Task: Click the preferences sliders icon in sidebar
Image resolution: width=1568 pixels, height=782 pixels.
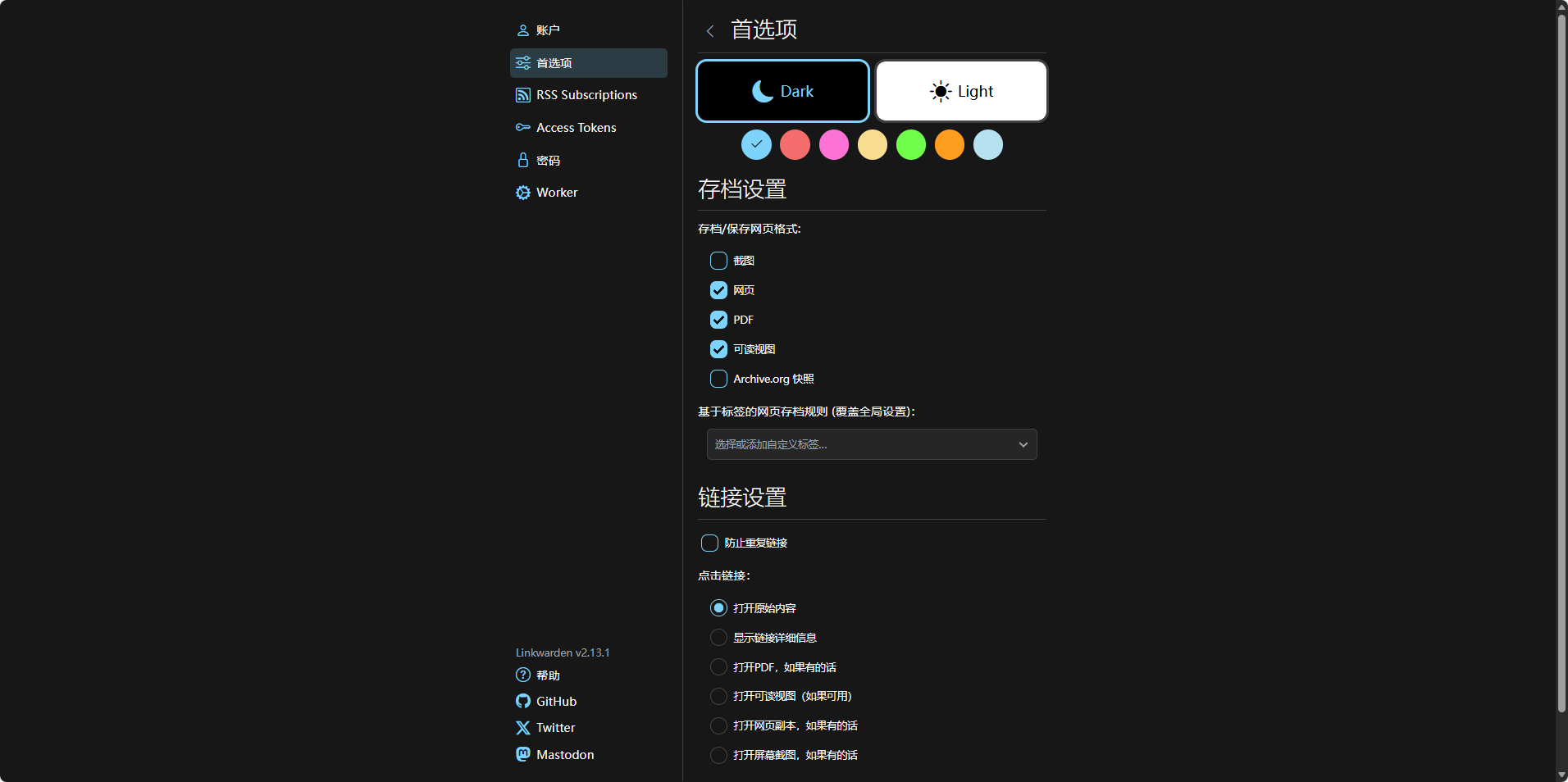Action: [522, 63]
